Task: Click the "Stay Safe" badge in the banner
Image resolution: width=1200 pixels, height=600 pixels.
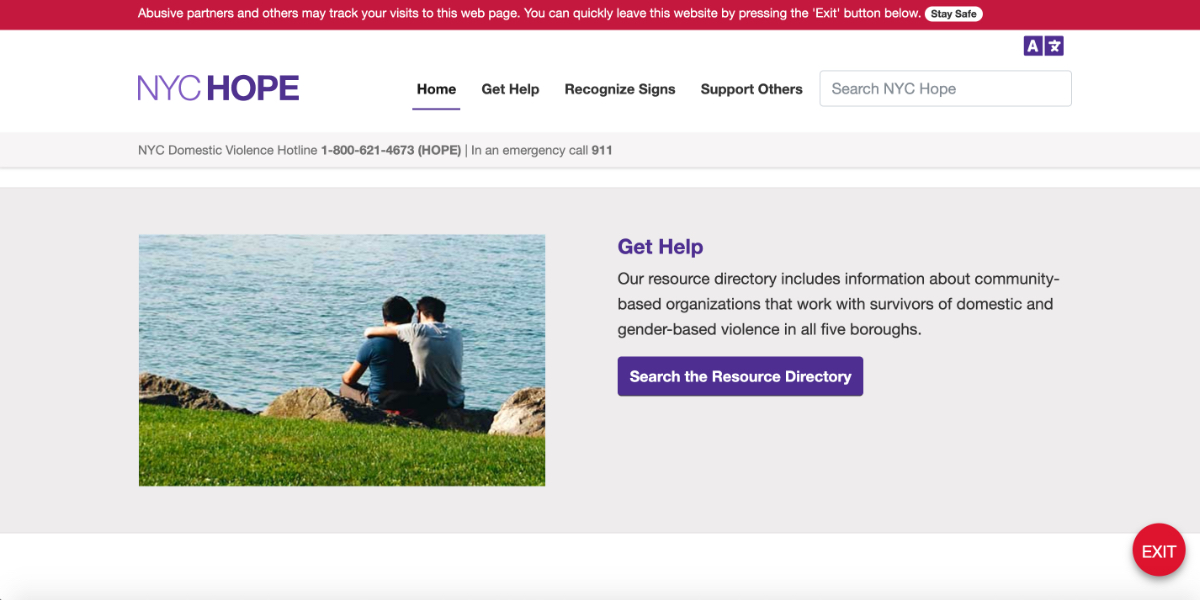Action: 953,13
